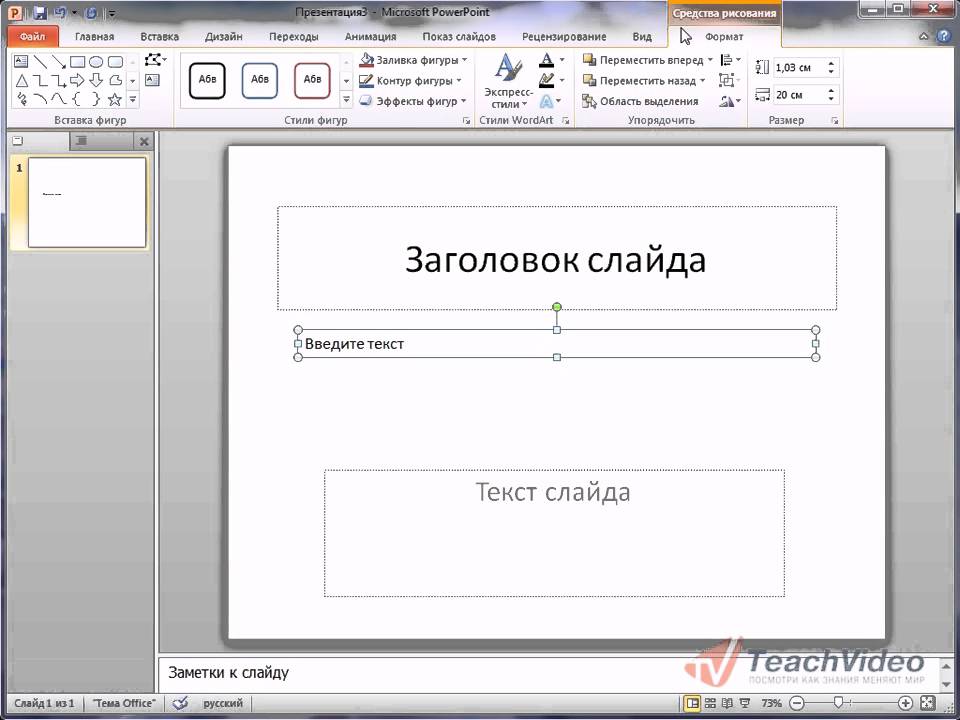Open the Align objects dropdown
Viewport: 960px width, 720px height.
730,60
